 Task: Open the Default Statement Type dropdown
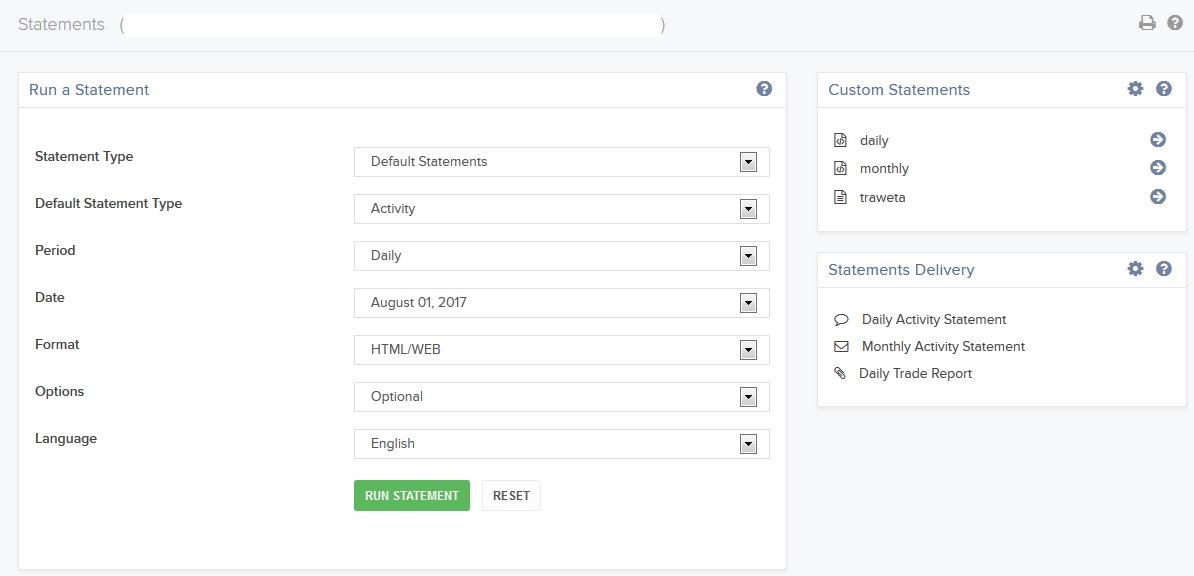click(561, 209)
